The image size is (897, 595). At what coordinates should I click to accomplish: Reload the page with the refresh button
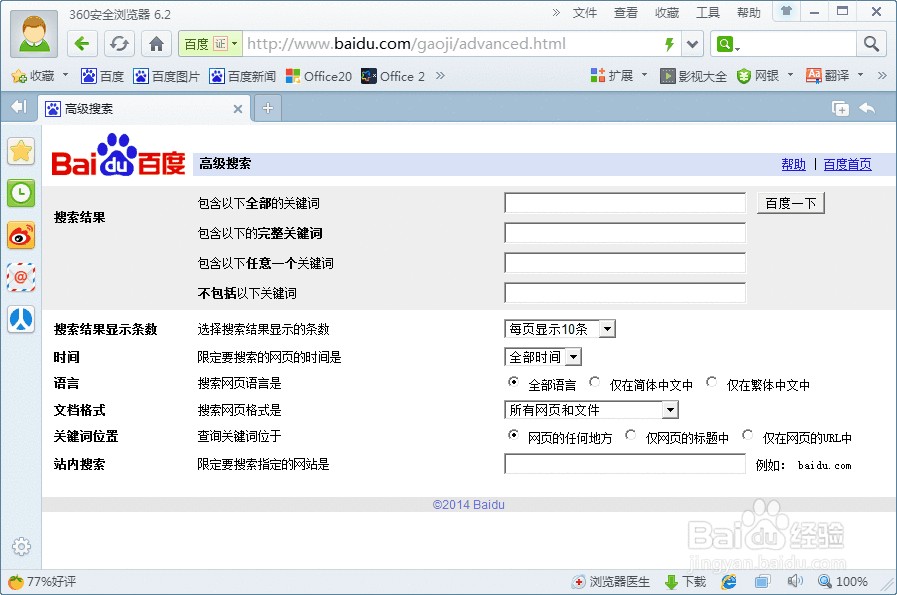(x=119, y=43)
